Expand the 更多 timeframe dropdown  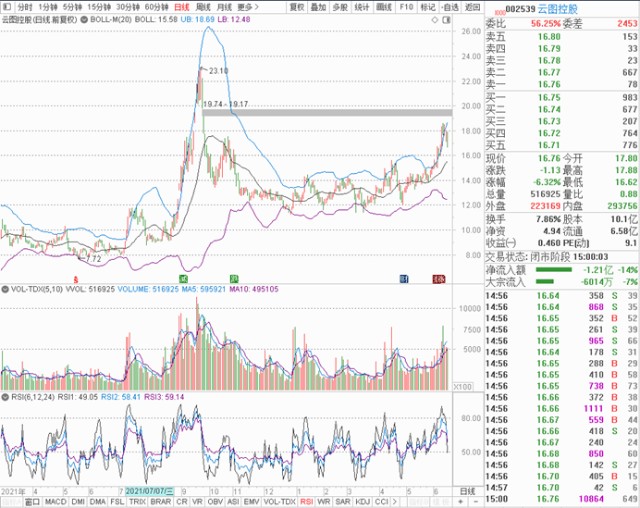point(251,6)
